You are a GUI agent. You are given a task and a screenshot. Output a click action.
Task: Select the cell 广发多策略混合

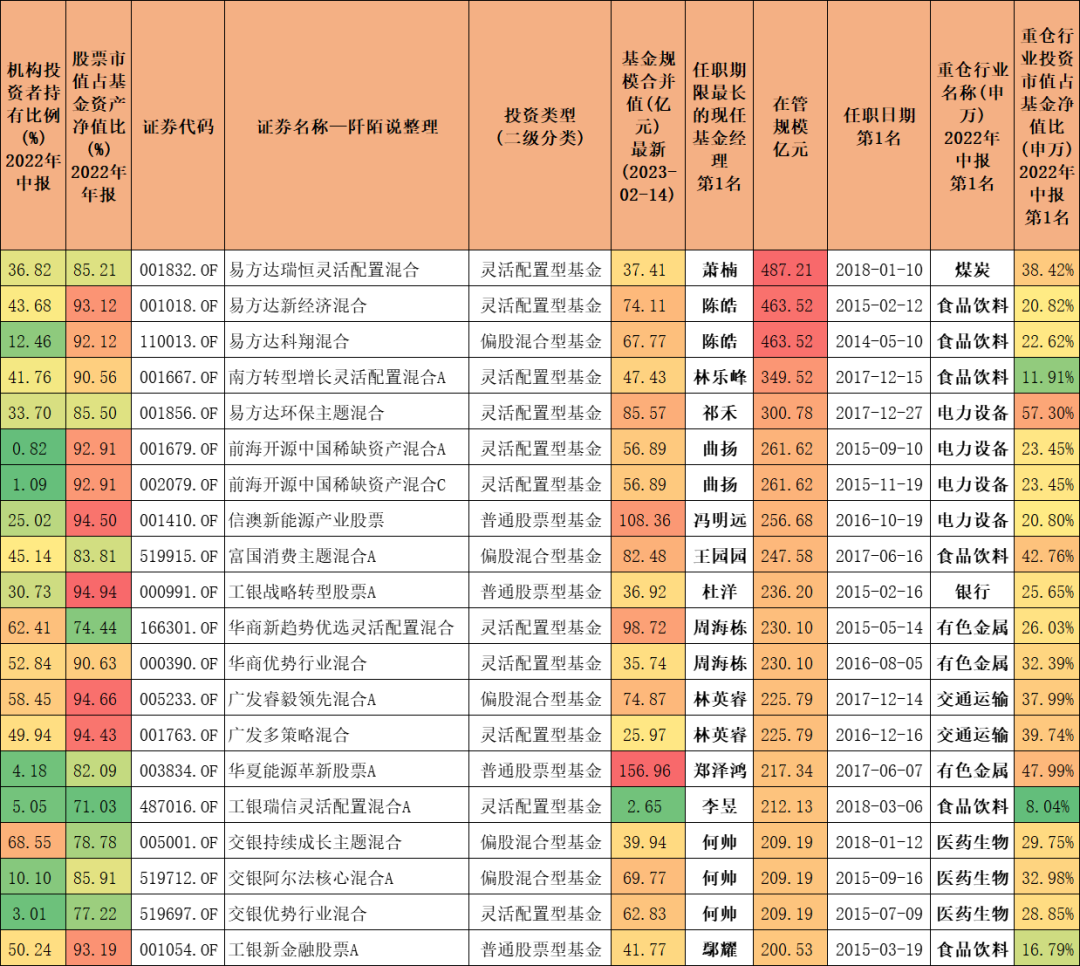pyautogui.click(x=346, y=735)
